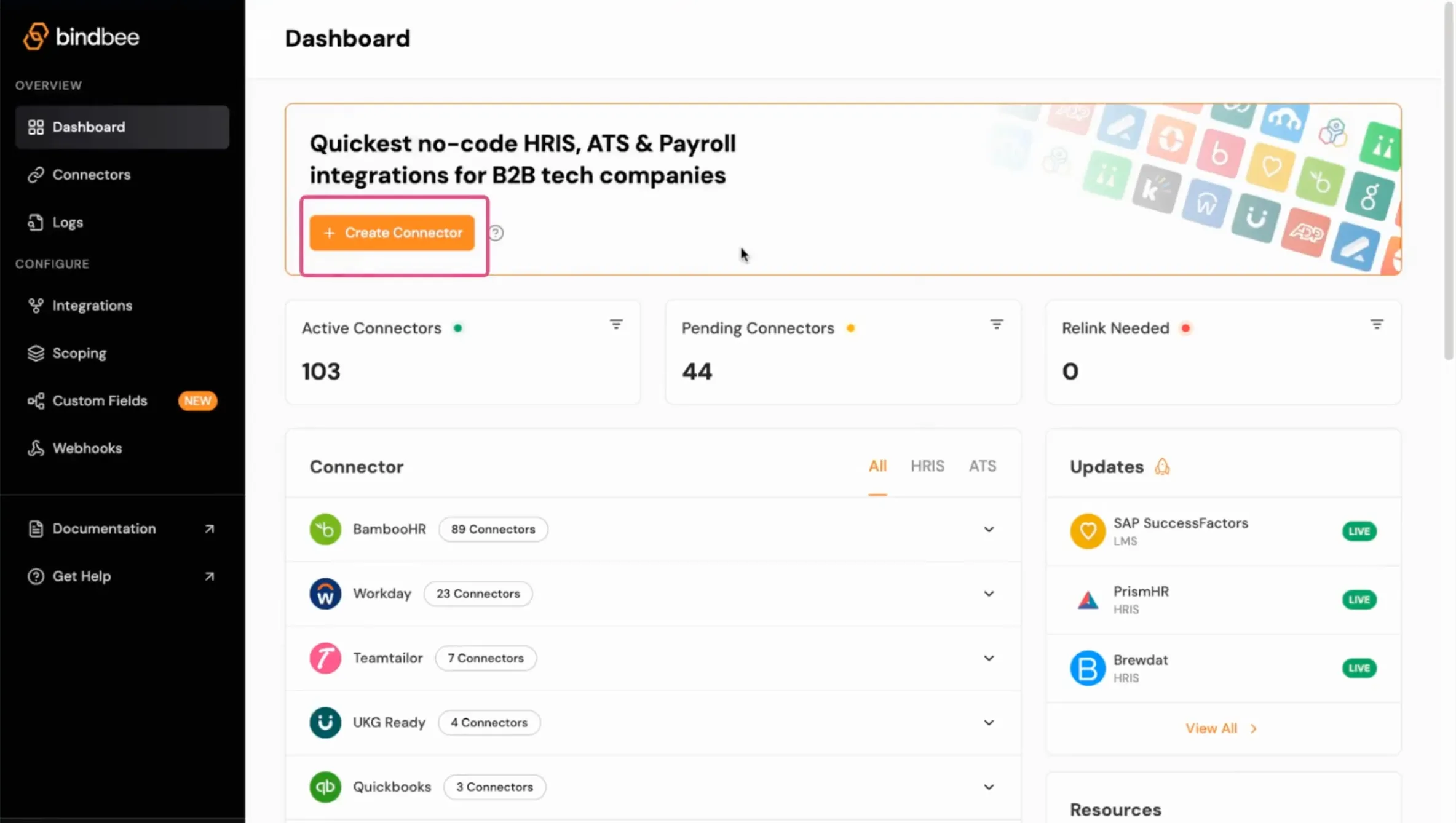This screenshot has width=1456, height=823.
Task: Open filter icon on Active Connectors card
Action: click(616, 324)
